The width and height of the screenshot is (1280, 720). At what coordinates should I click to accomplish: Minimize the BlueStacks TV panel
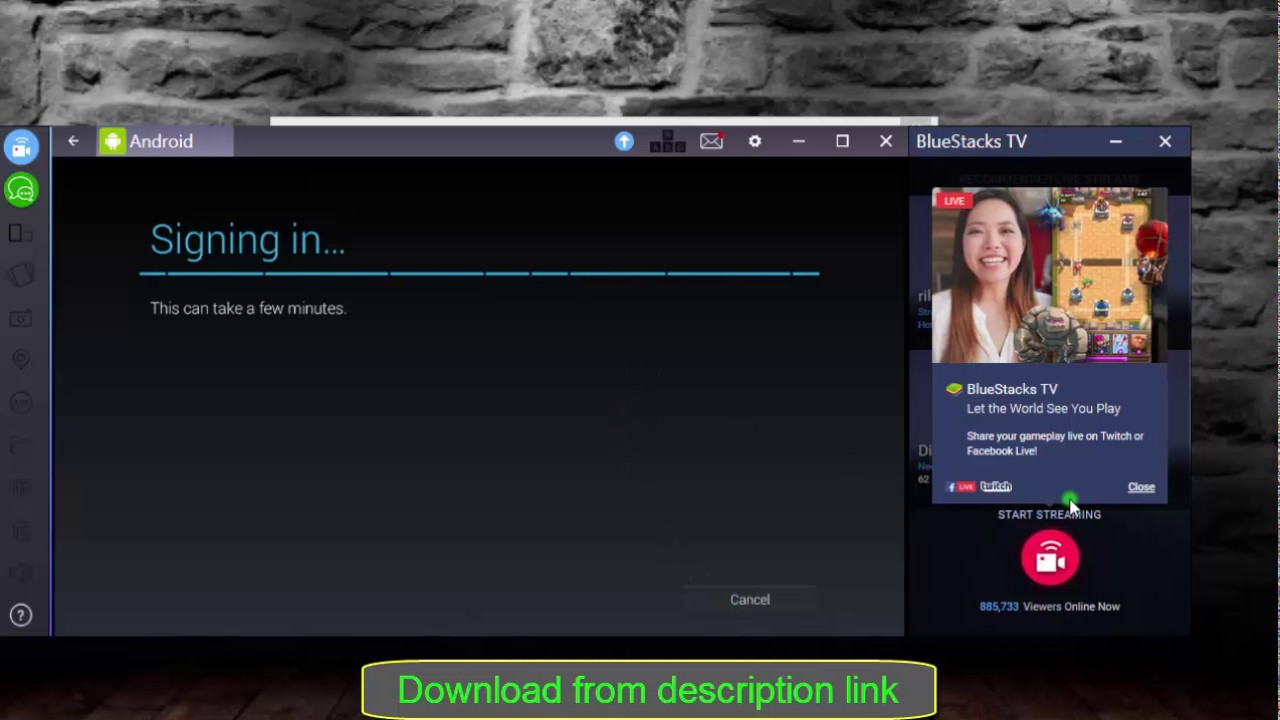[1116, 141]
